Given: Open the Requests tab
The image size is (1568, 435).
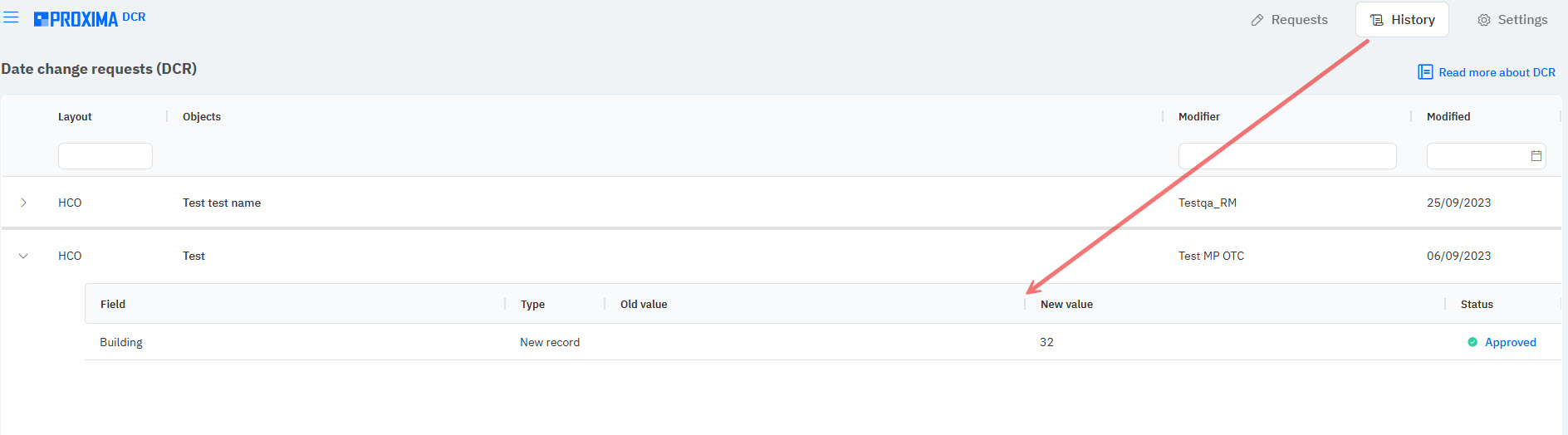Looking at the screenshot, I should tap(1289, 20).
